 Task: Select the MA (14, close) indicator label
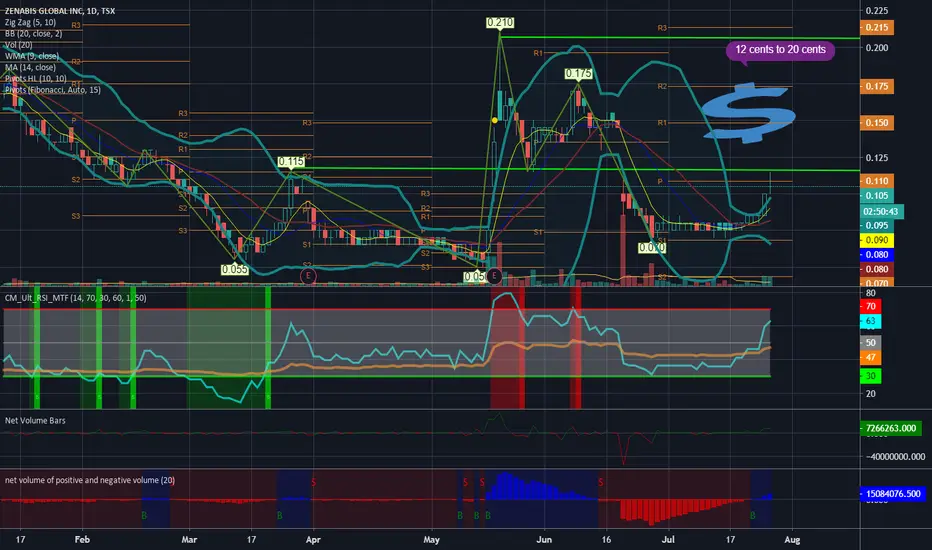[x=30, y=67]
